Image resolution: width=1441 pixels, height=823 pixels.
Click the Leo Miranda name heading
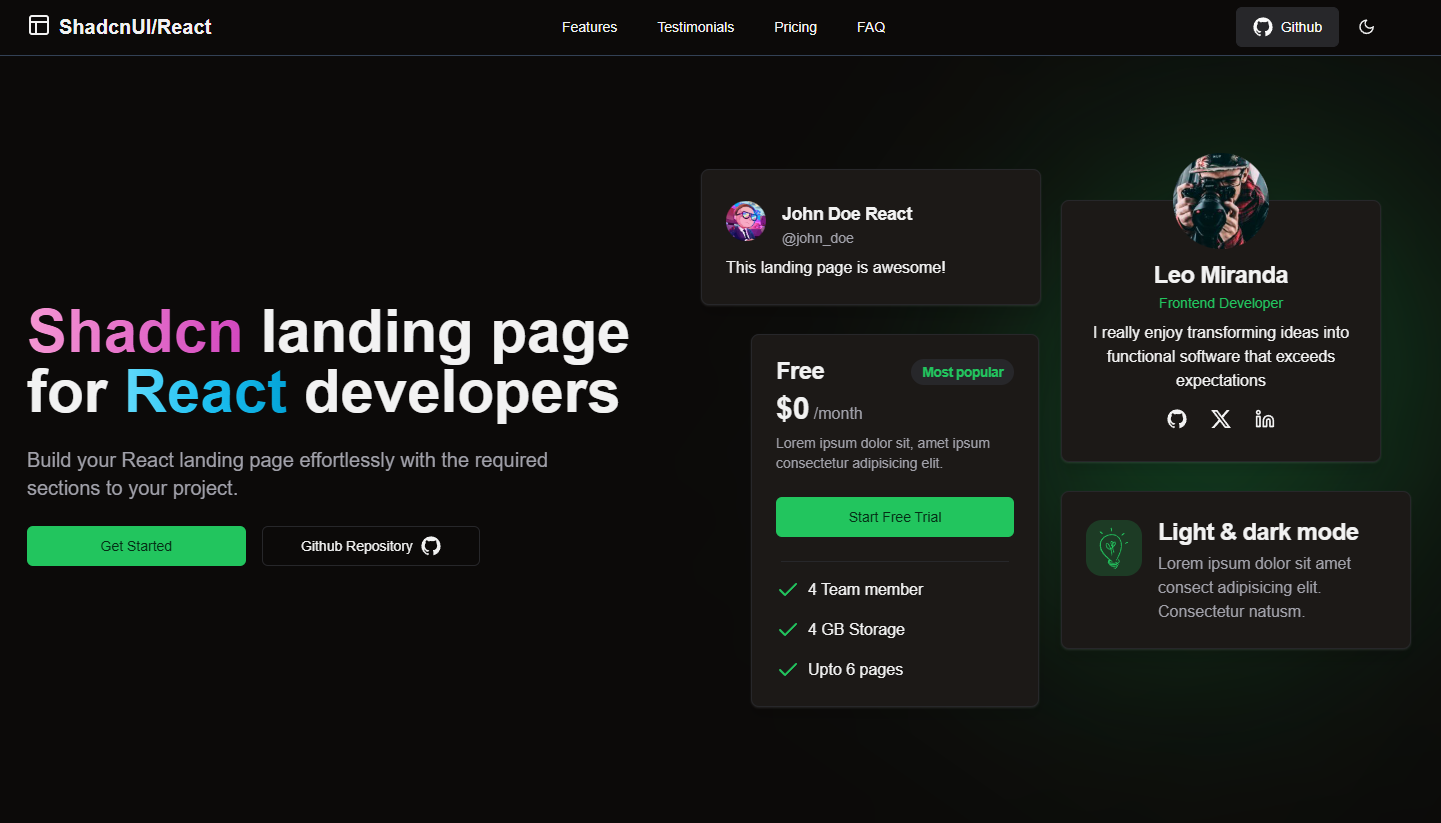click(1221, 275)
